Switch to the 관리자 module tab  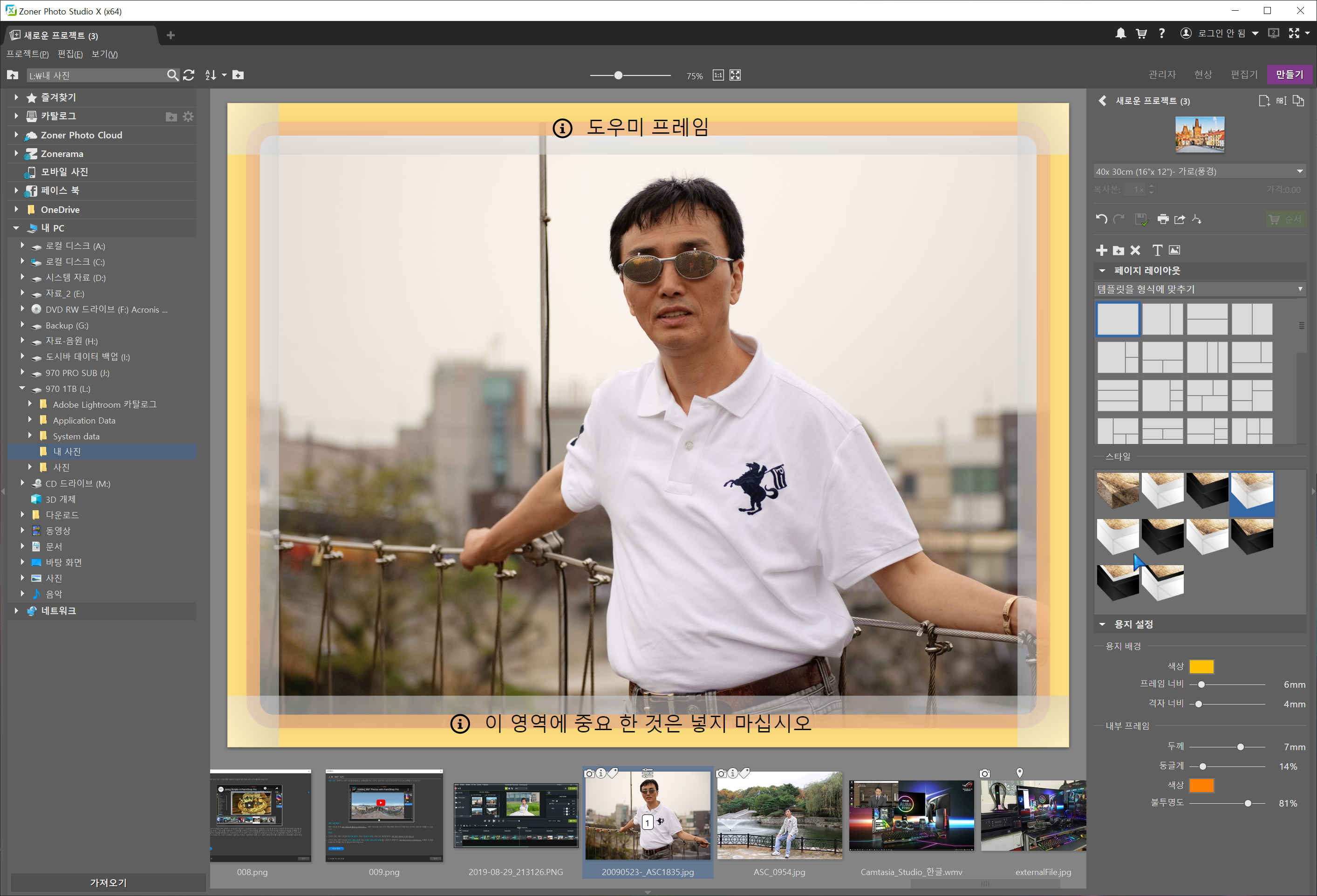pos(1162,74)
